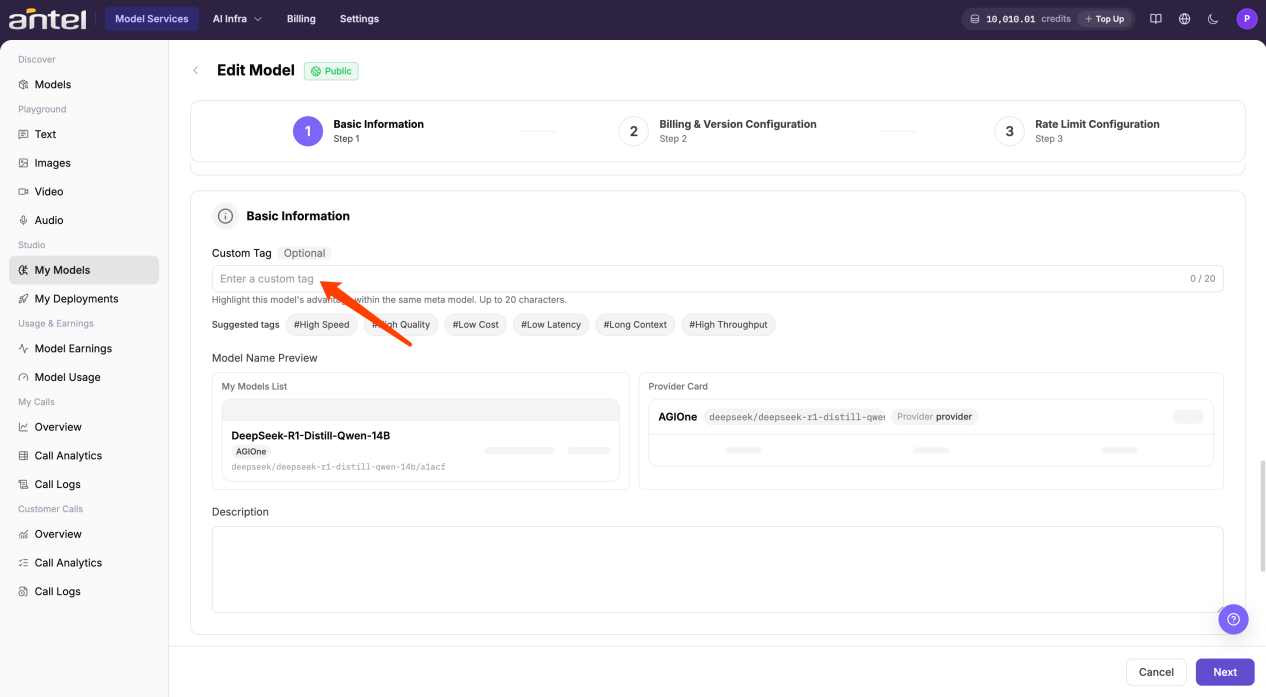Click the back arrow beside Edit Model
This screenshot has width=1266, height=697.
click(196, 70)
